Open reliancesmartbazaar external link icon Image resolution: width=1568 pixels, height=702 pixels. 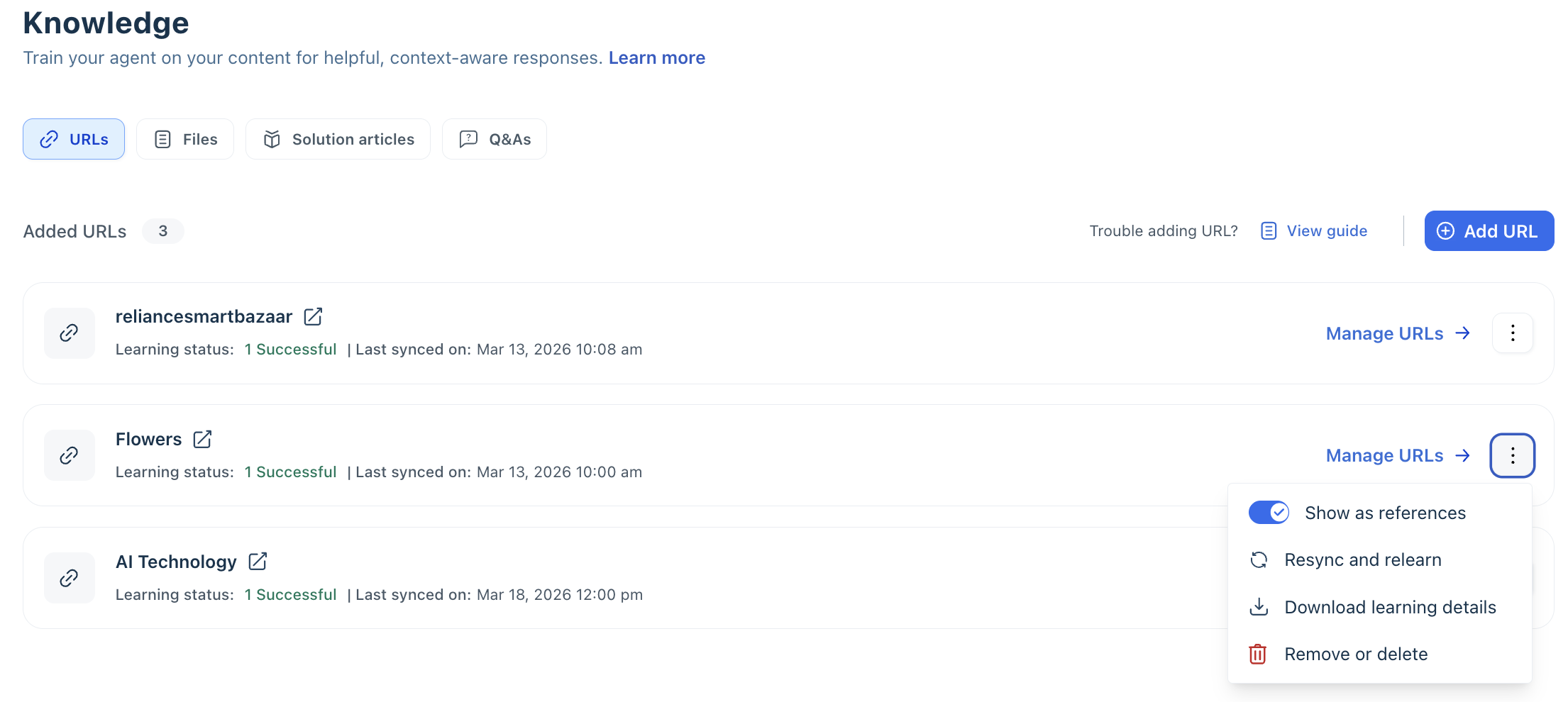[x=313, y=316]
